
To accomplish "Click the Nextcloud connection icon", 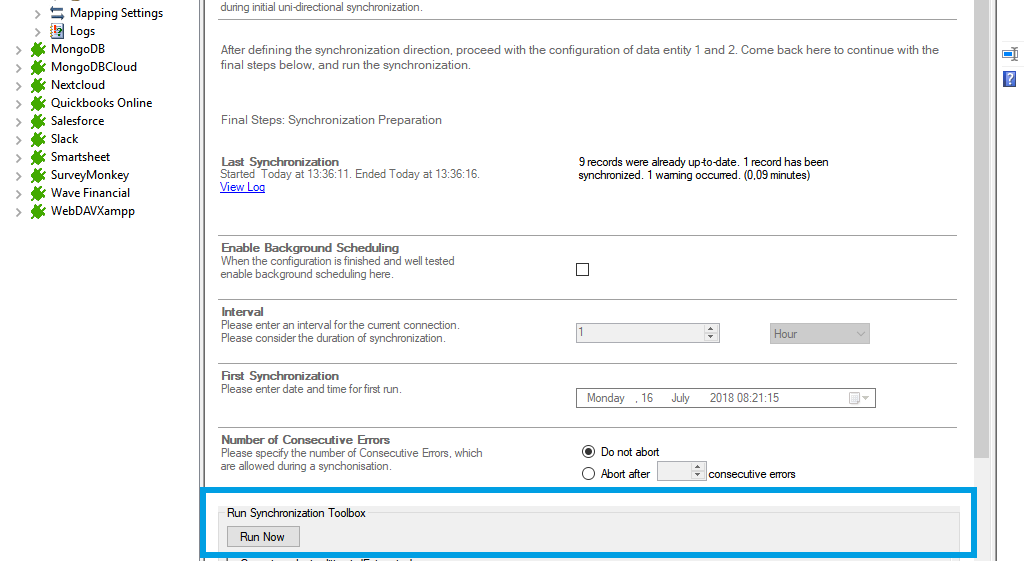I will pyautogui.click(x=38, y=85).
